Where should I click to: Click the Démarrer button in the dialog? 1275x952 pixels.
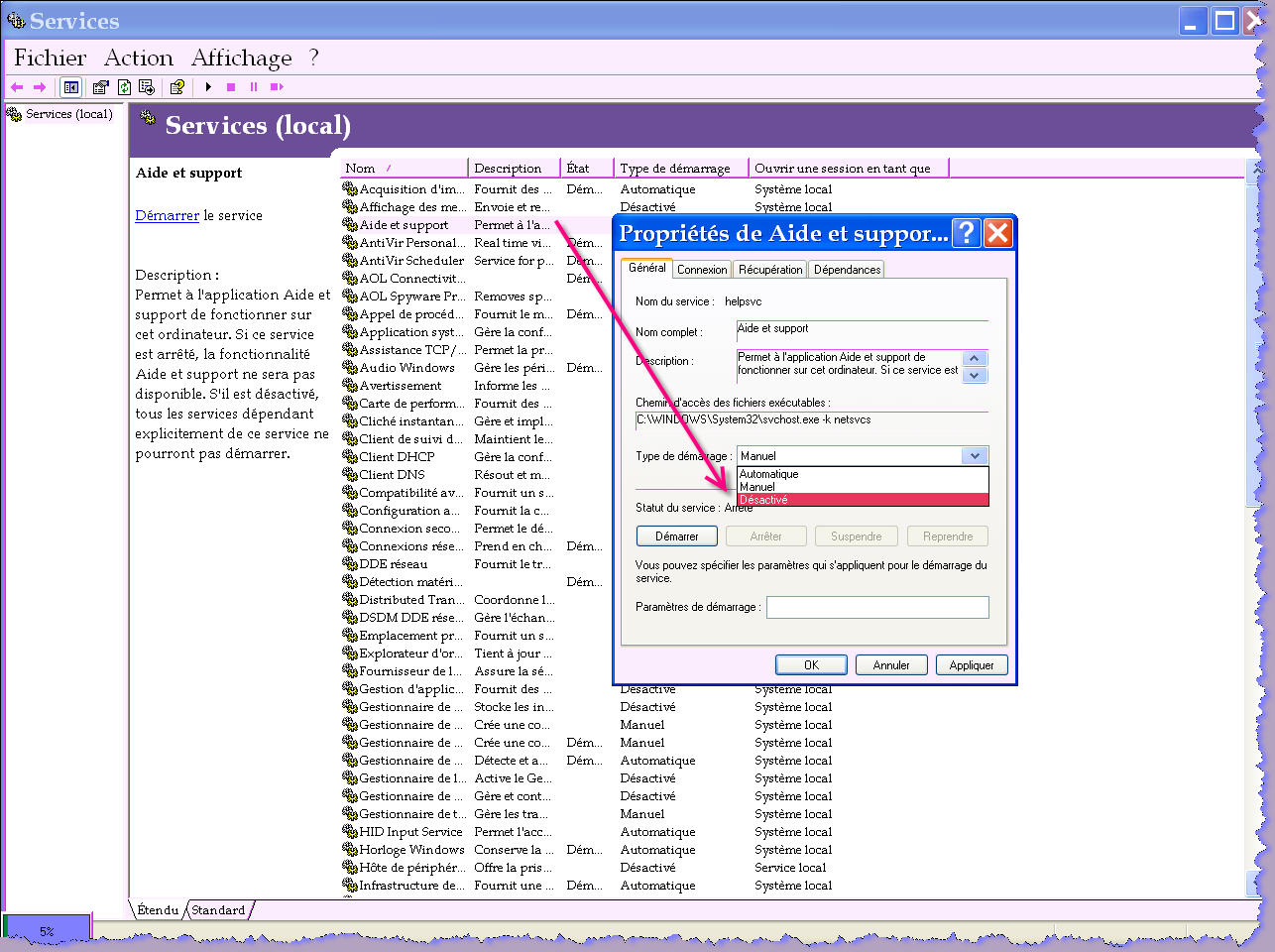[676, 536]
